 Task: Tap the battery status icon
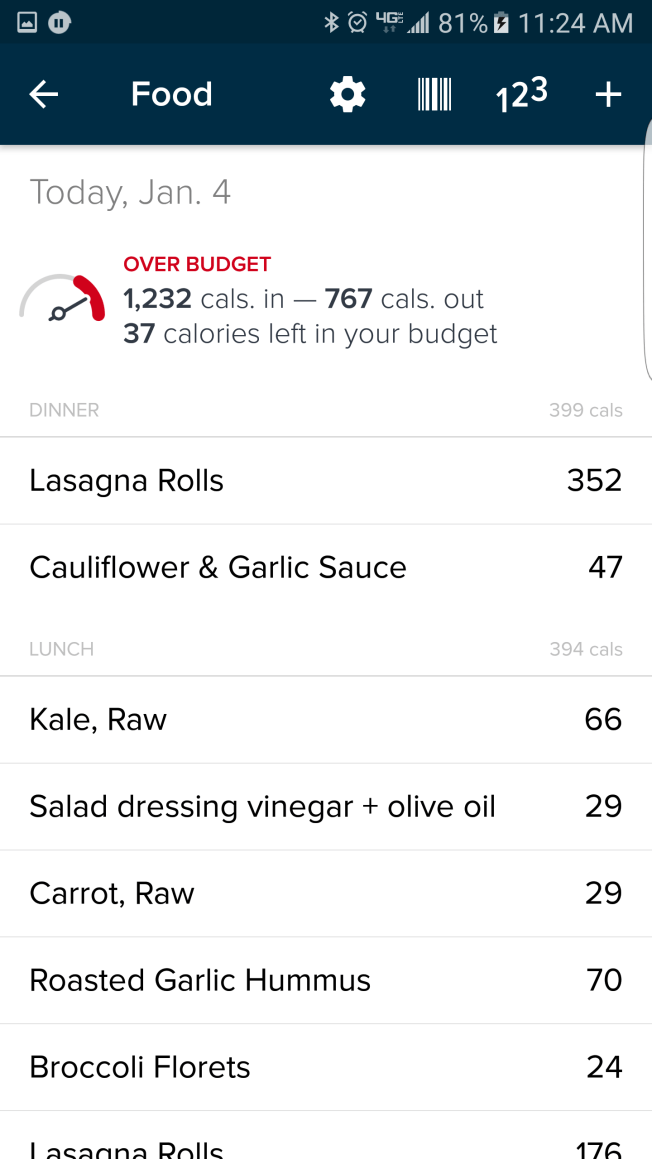[503, 22]
